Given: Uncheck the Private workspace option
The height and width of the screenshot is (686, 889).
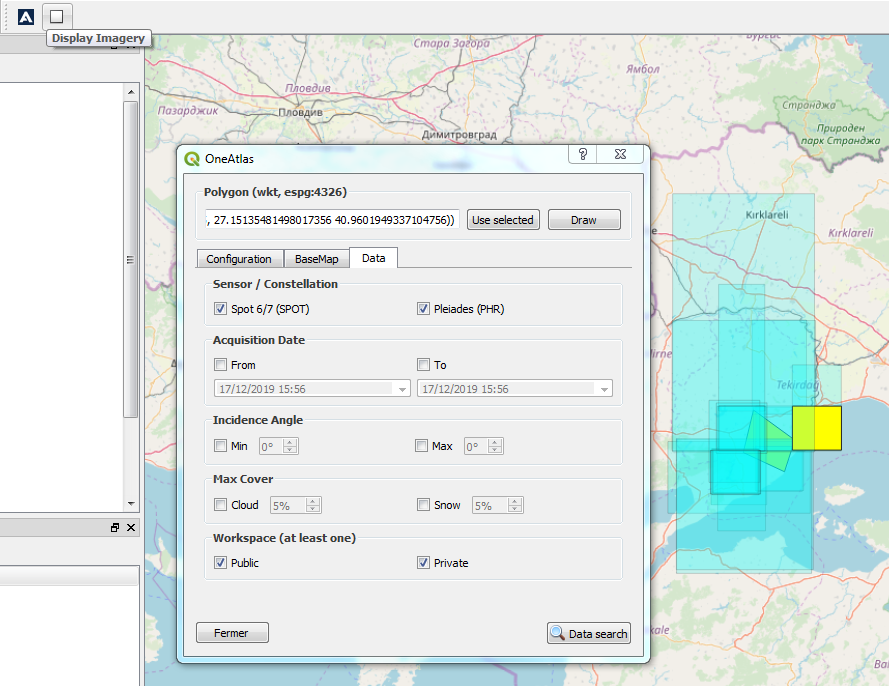Looking at the screenshot, I should click(x=423, y=562).
